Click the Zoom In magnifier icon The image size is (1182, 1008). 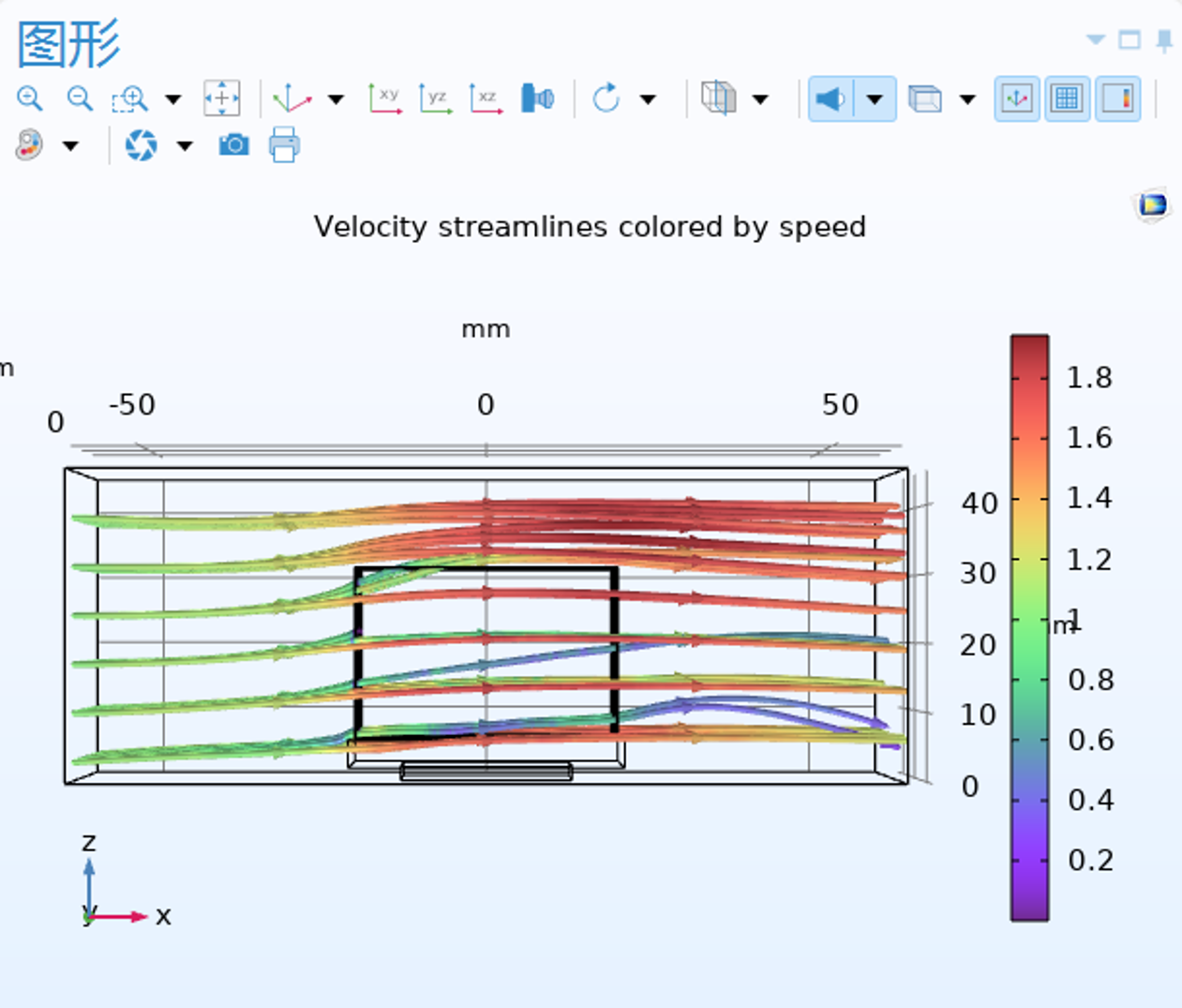[30, 98]
